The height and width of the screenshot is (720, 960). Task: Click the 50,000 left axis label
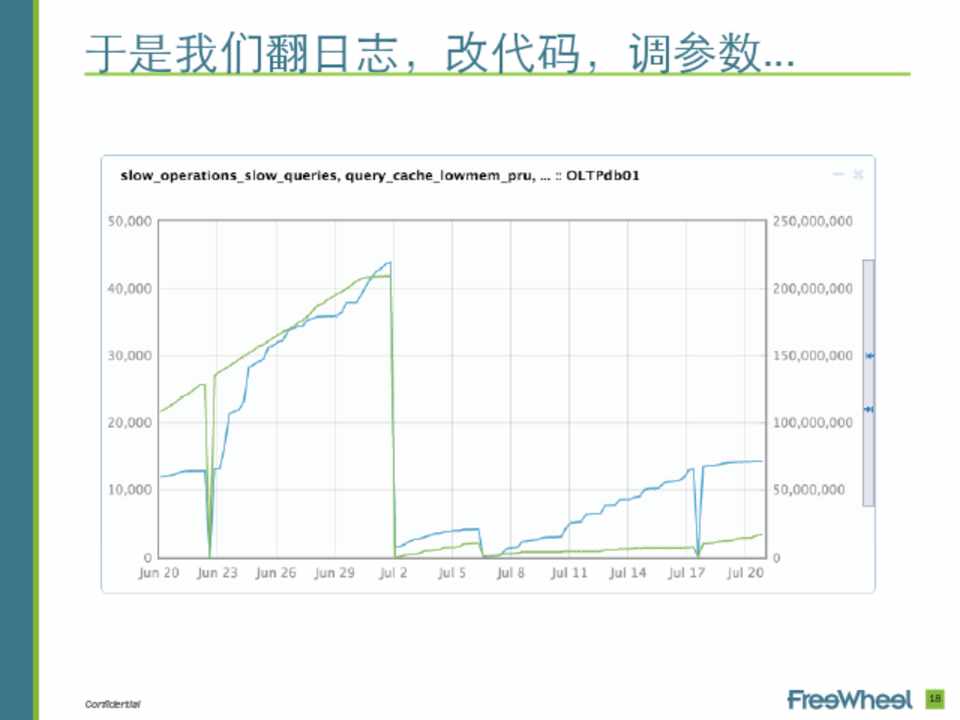click(x=128, y=221)
